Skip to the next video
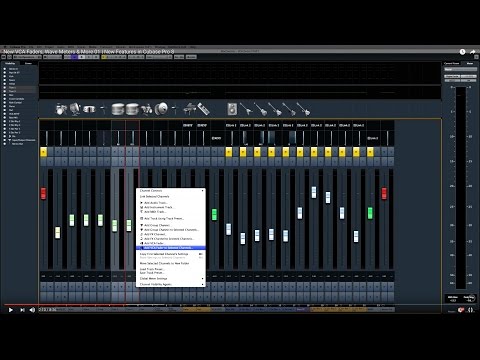This screenshot has width=480, height=360. click(22, 310)
